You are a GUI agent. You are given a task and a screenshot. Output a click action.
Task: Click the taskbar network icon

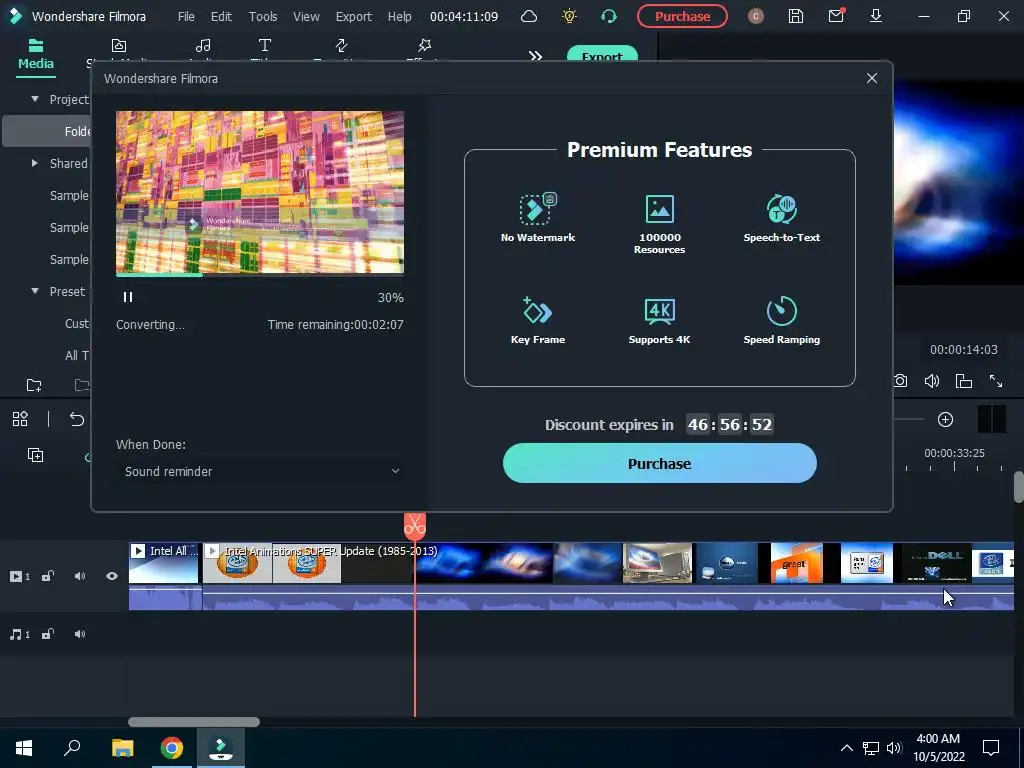[871, 748]
